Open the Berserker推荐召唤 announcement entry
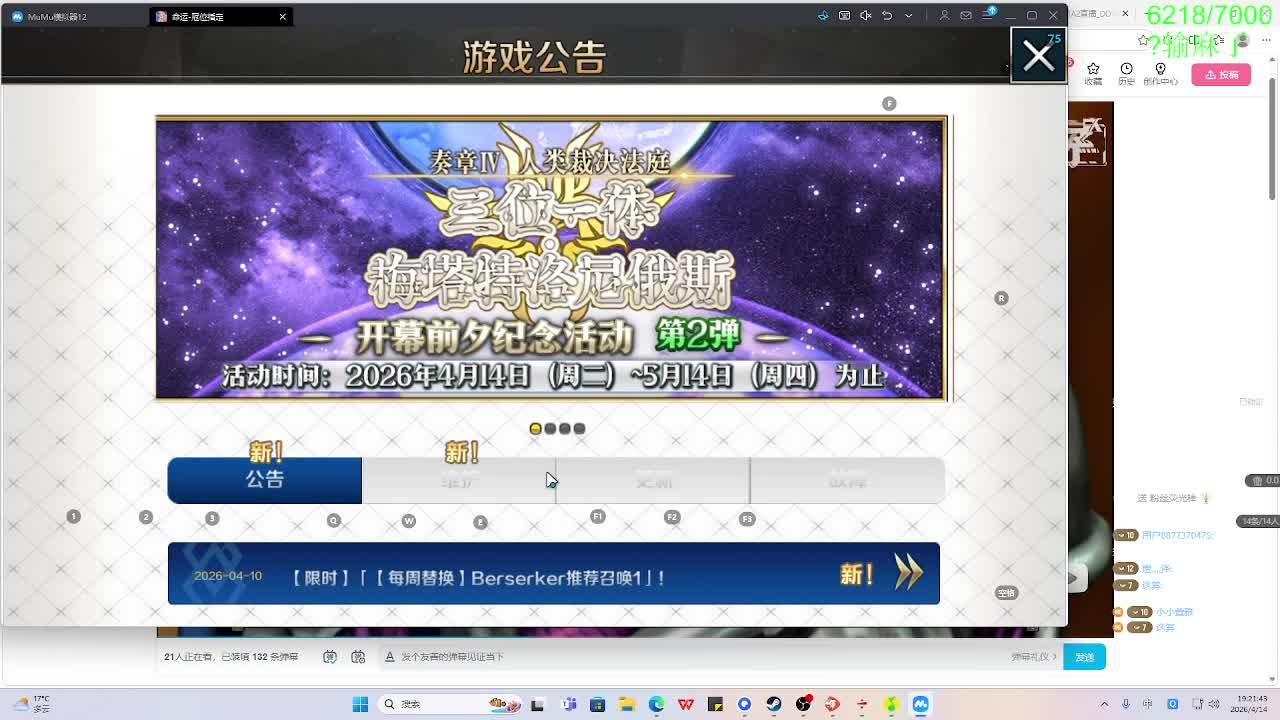1280x720 pixels. point(554,574)
